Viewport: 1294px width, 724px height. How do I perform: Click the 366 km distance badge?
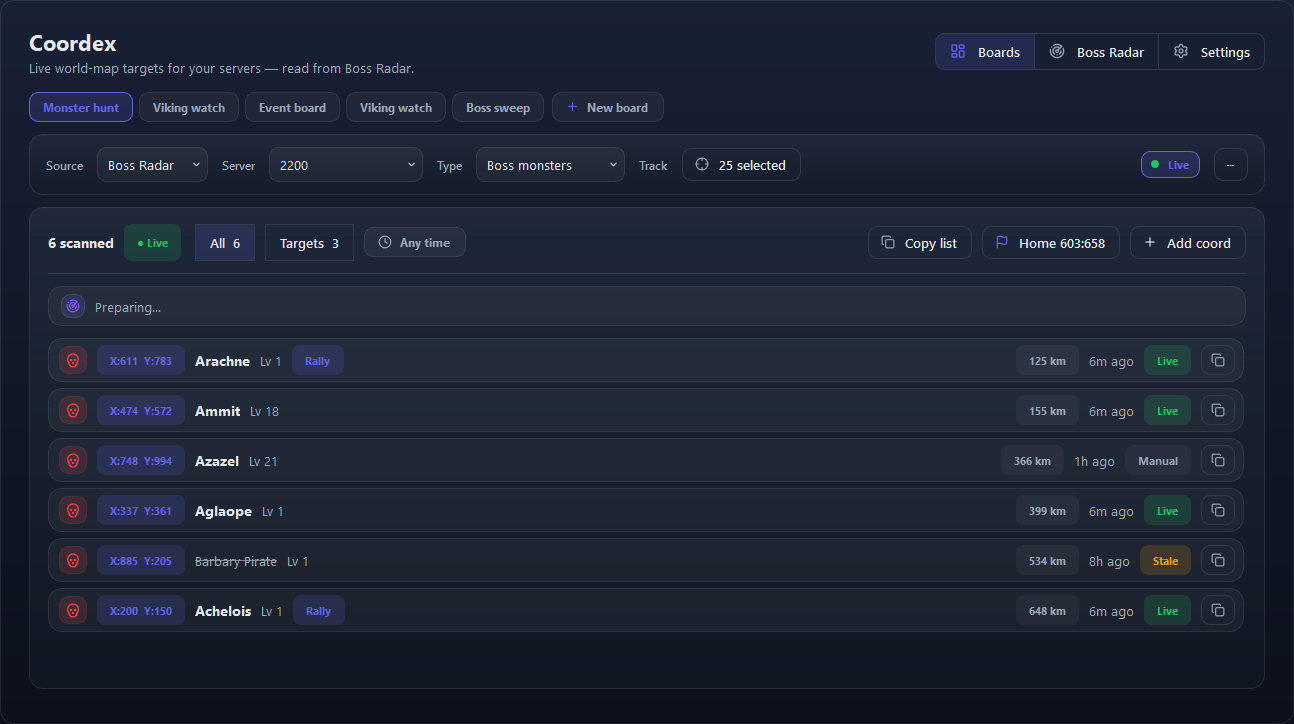pyautogui.click(x=1032, y=461)
